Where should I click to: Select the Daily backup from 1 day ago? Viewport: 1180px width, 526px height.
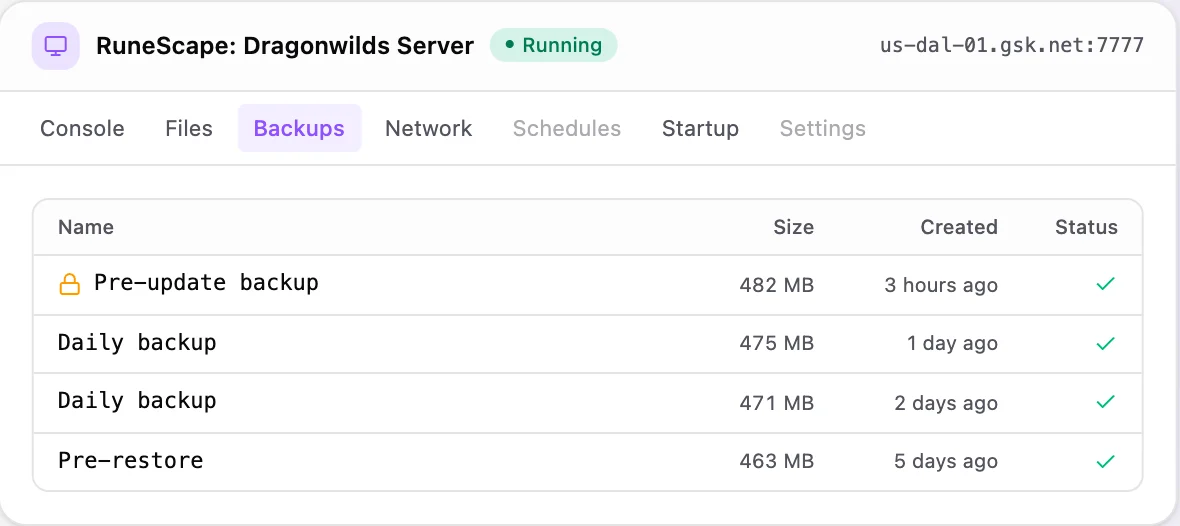137,343
